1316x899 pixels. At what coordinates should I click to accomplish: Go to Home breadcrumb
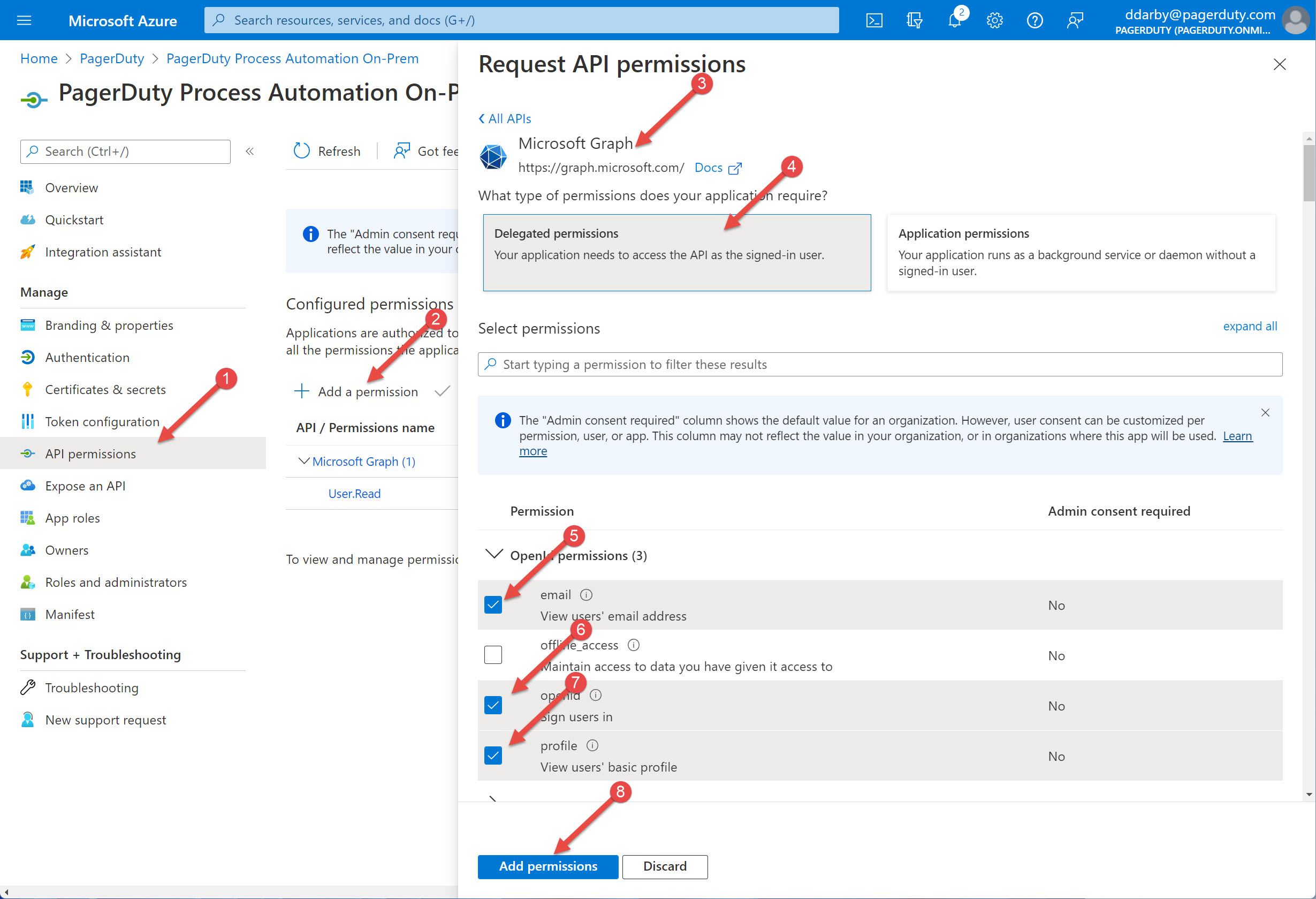39,58
